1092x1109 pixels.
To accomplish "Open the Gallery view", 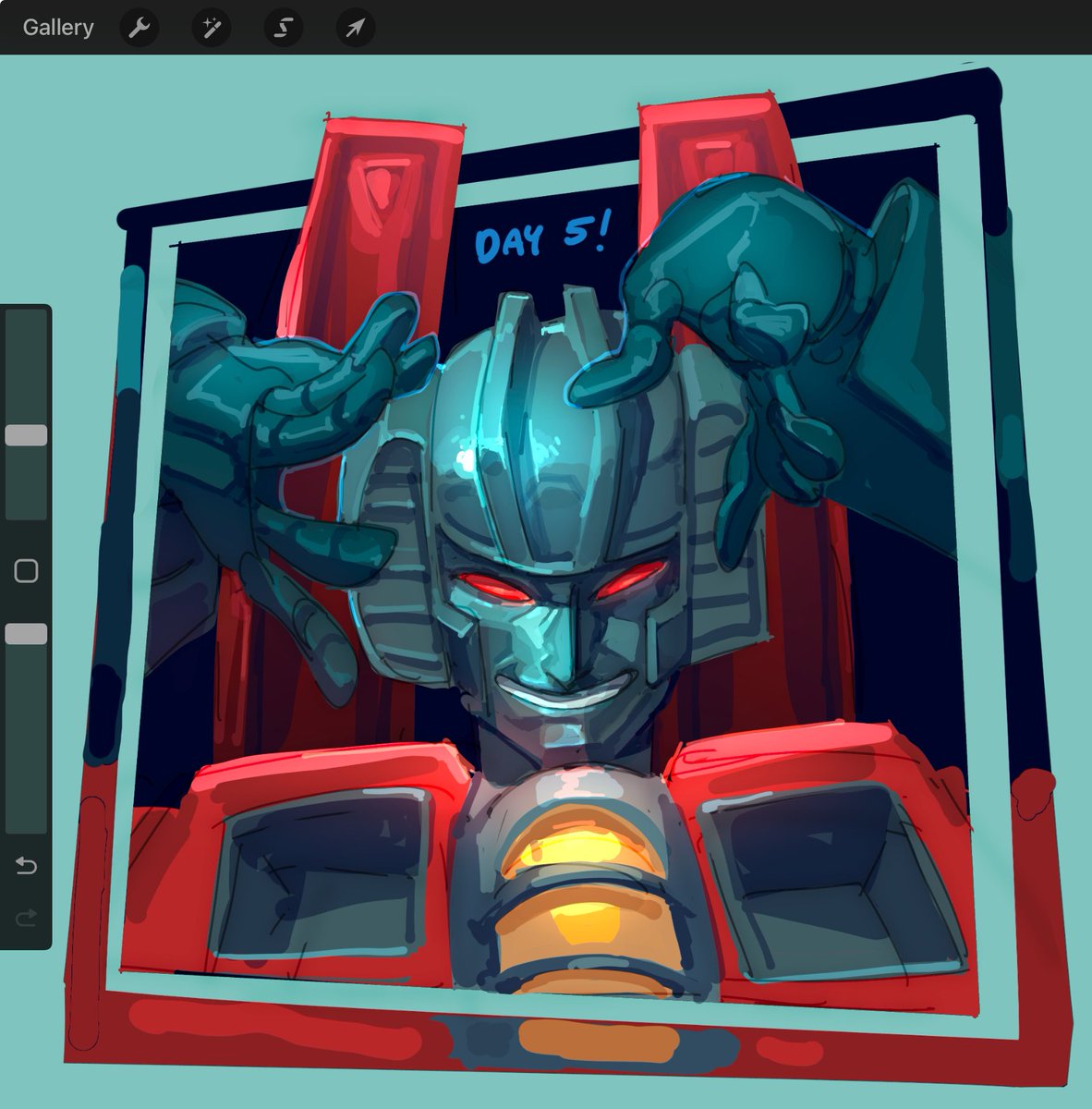I will (x=58, y=28).
